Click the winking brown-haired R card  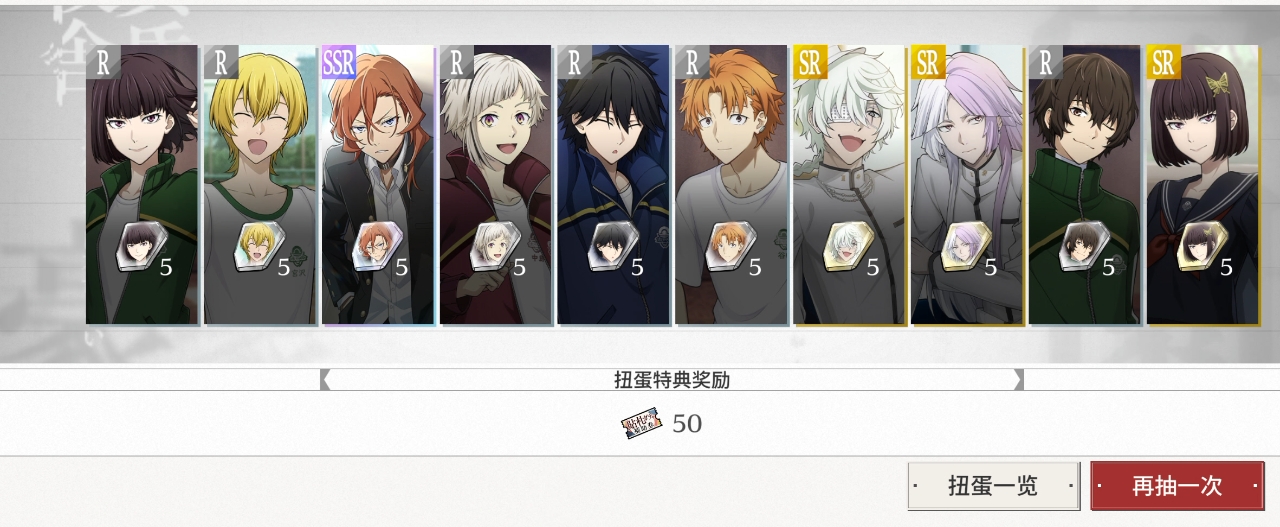[1086, 185]
